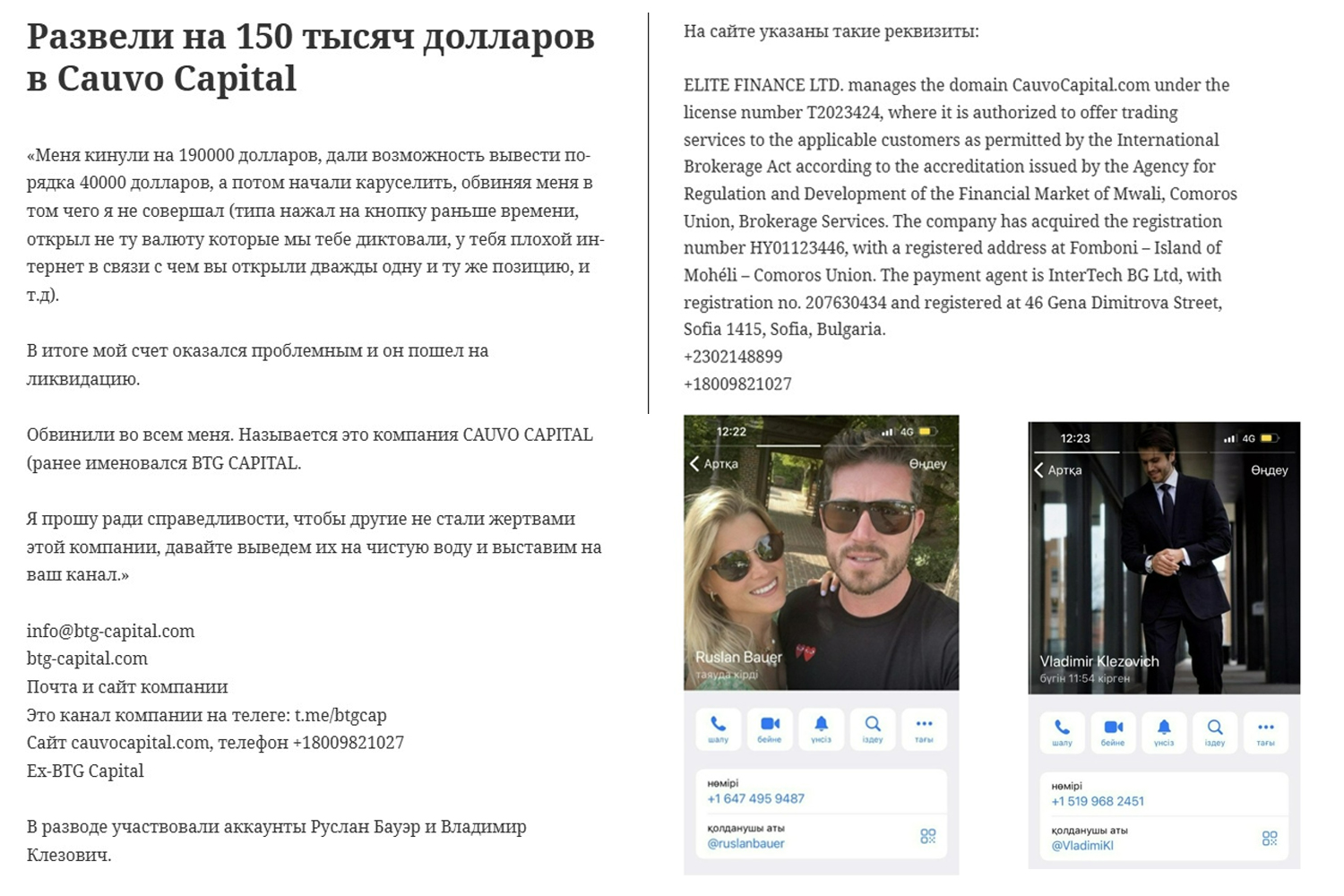This screenshot has width=1344, height=896.
Task: Tap the video icon under Vladimir Klezovich
Action: (1113, 732)
